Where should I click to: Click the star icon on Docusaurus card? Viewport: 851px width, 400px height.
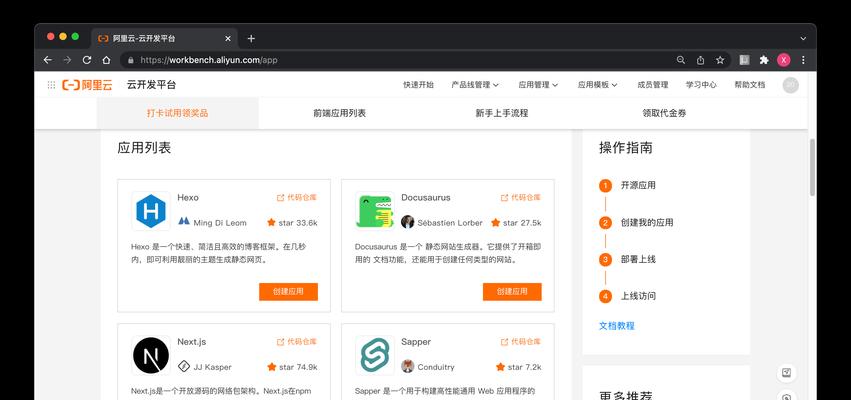click(496, 222)
